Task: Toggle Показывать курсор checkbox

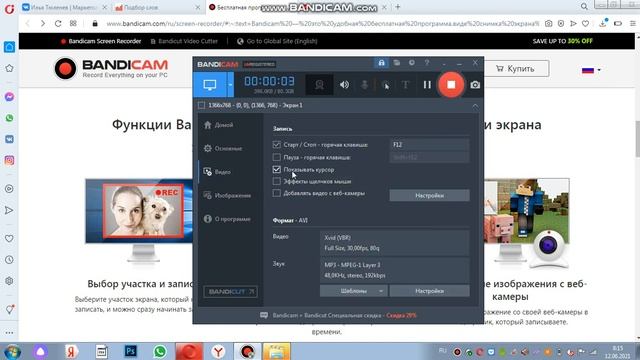Action: [x=277, y=169]
